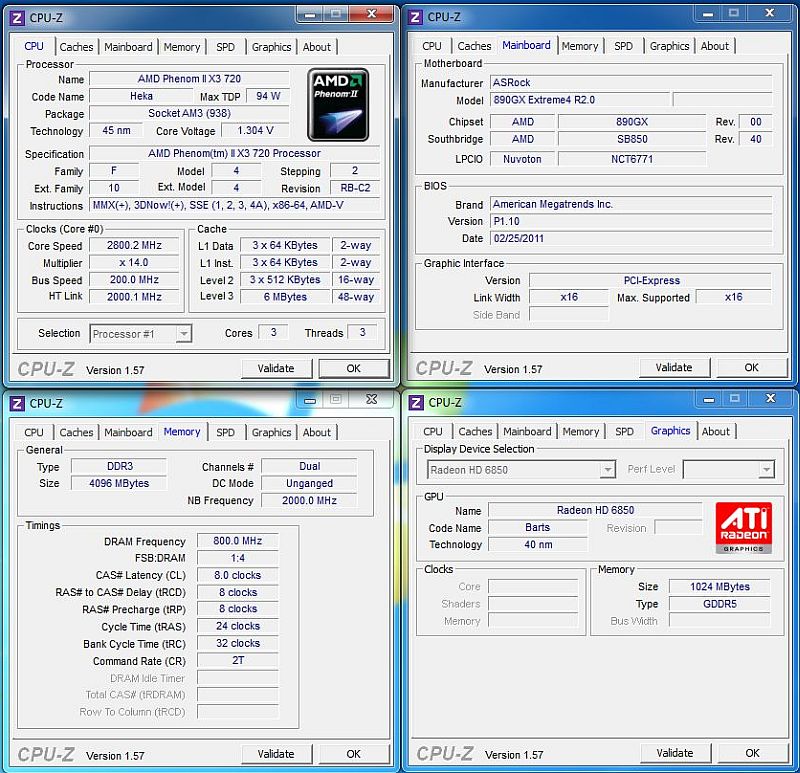Click the GPU memory Size field 1024 MBytes
The height and width of the screenshot is (773, 800).
tap(720, 587)
